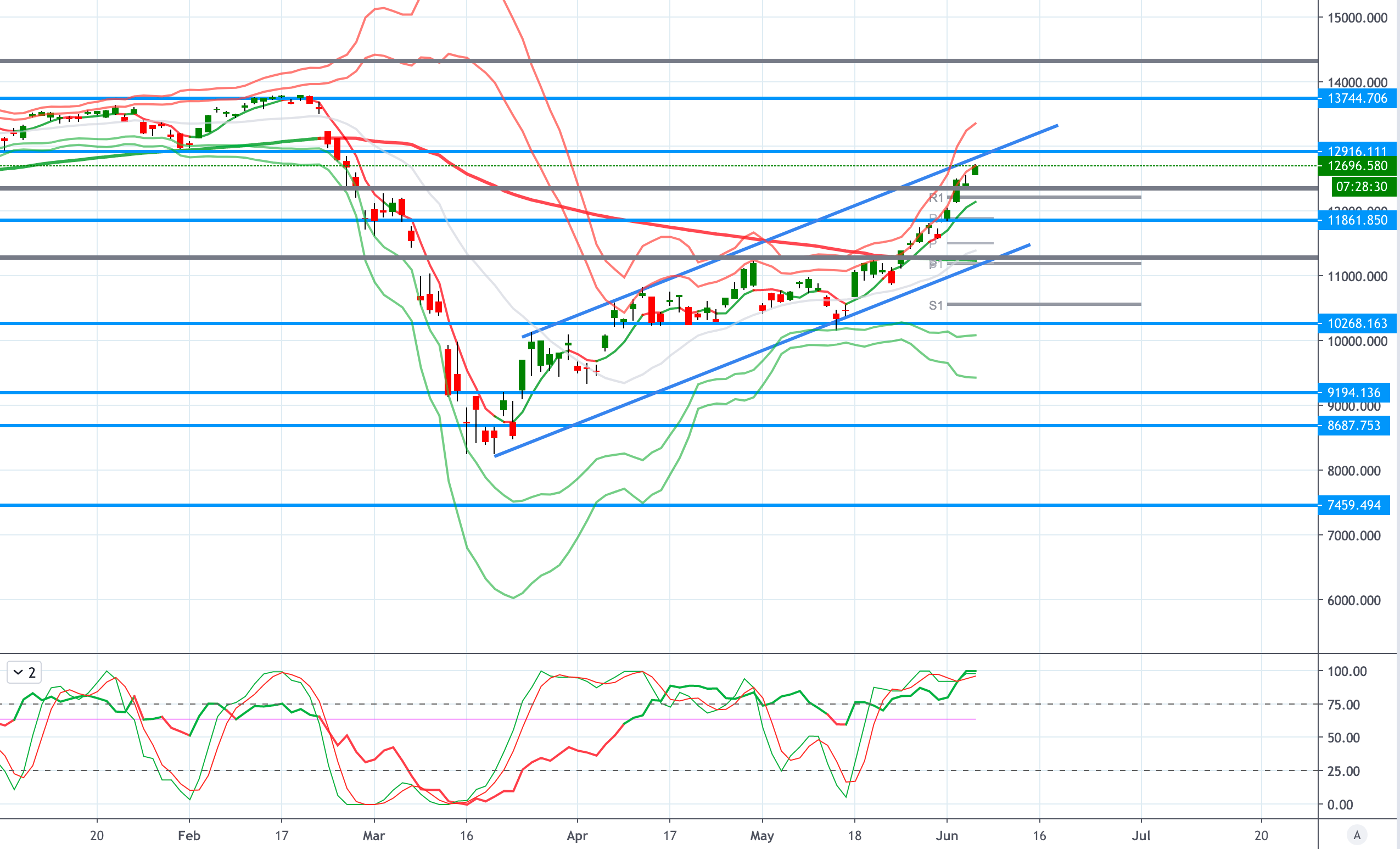Click the 50.00 oscillator scale value

(1343, 738)
